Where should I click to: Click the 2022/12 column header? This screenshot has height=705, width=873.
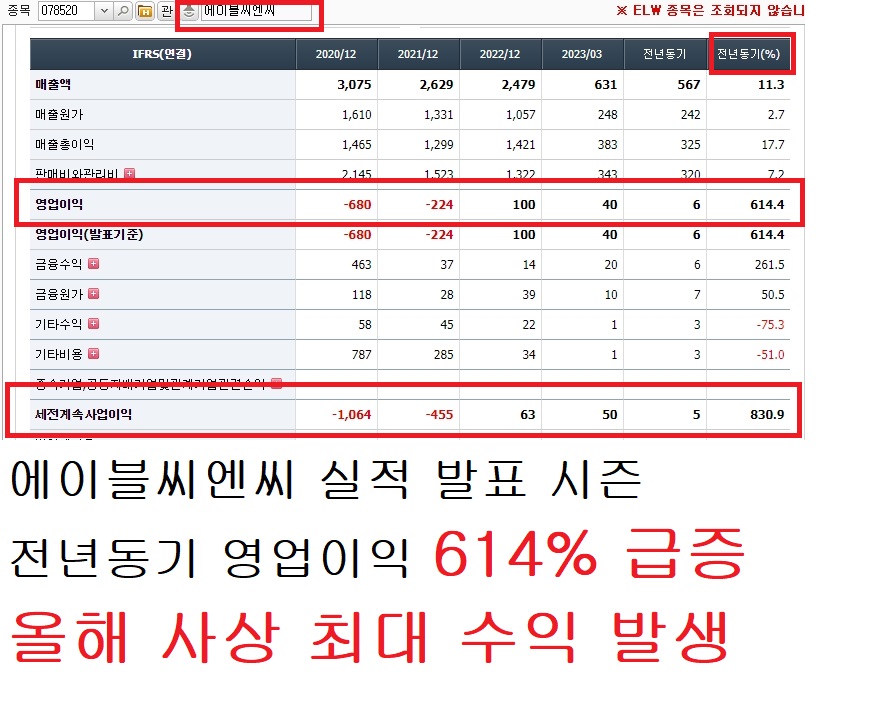click(x=500, y=54)
